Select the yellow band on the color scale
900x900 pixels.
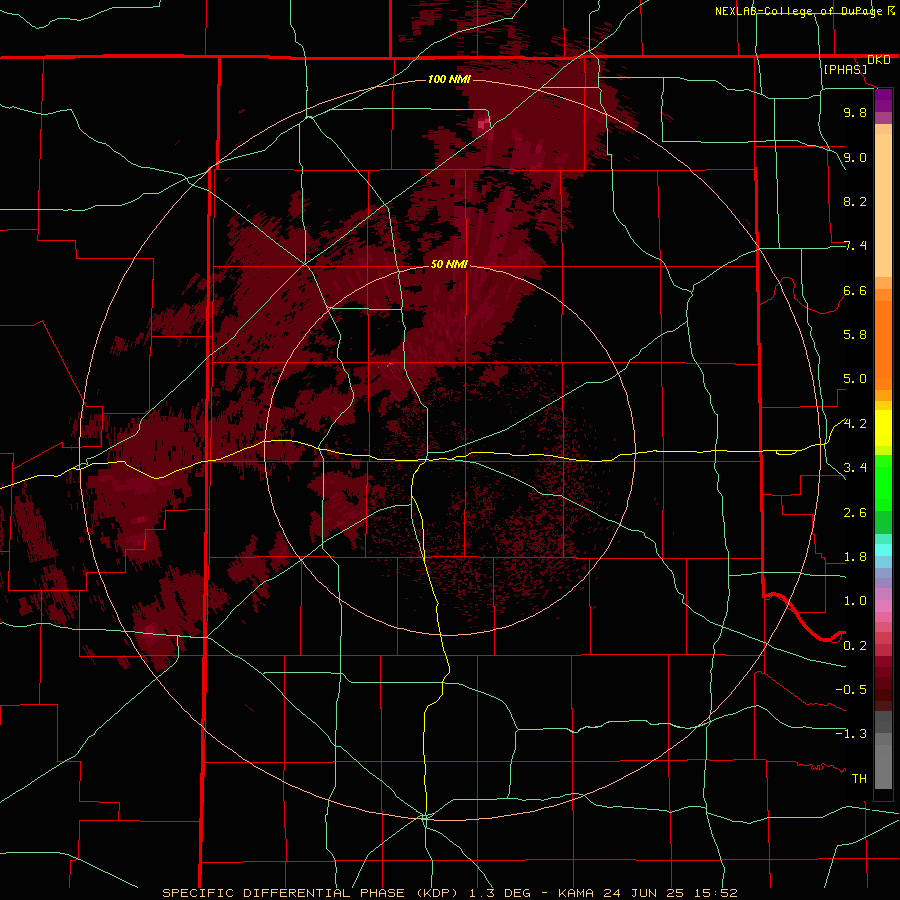click(x=883, y=428)
